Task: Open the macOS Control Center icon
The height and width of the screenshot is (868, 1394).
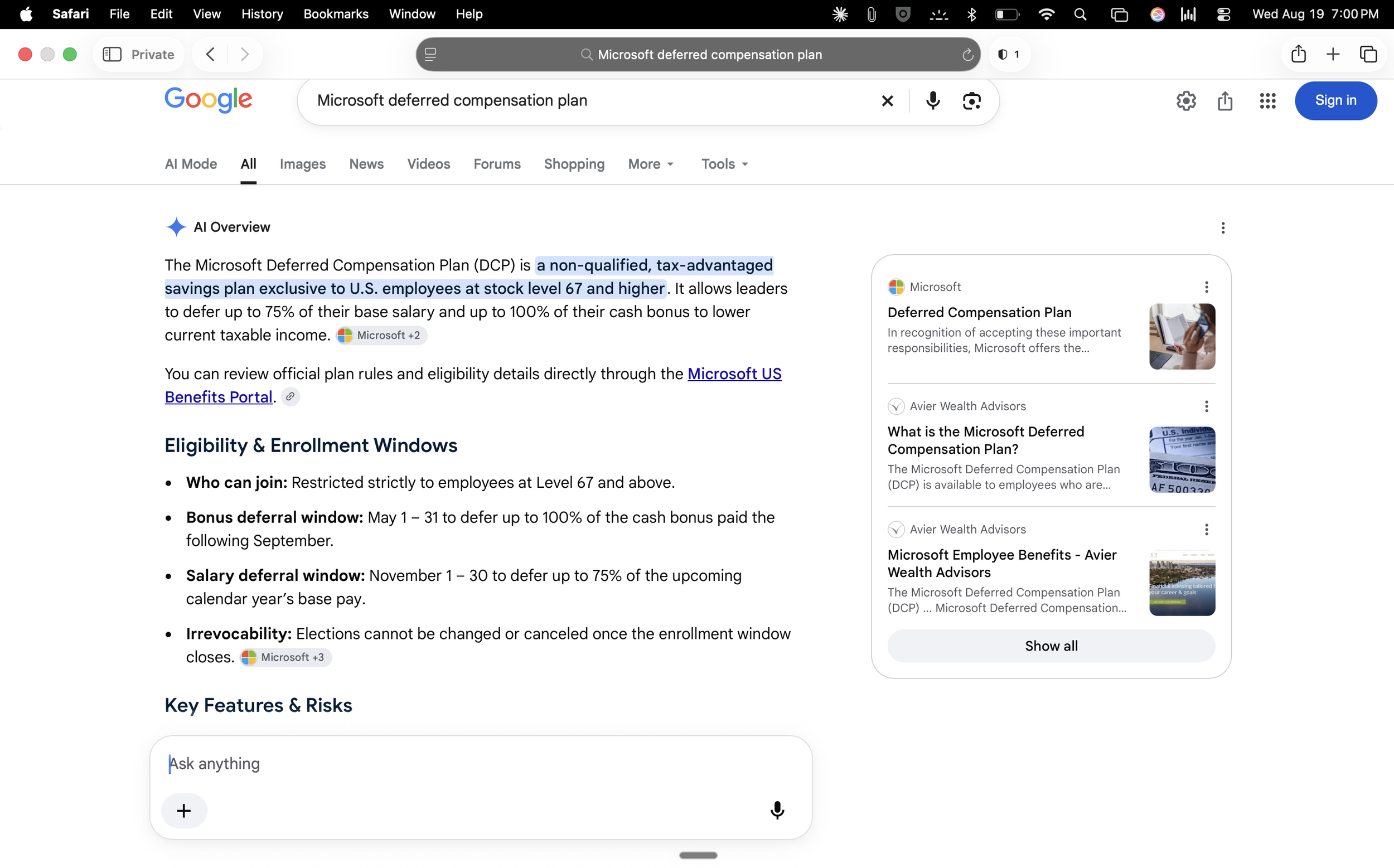Action: coord(1223,14)
